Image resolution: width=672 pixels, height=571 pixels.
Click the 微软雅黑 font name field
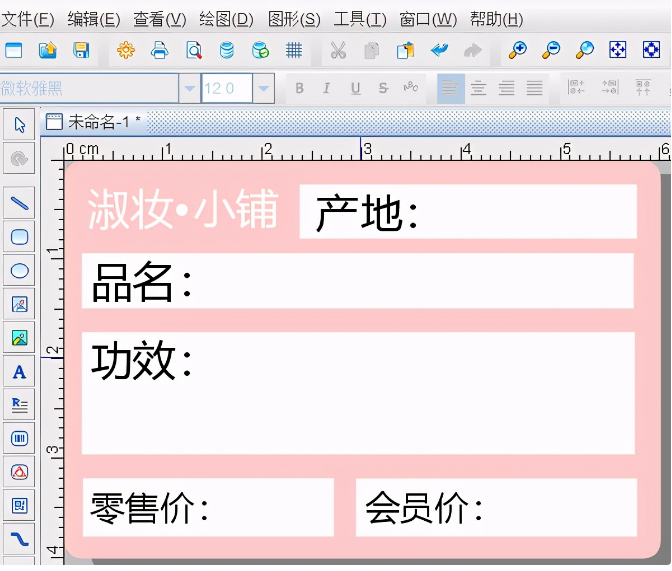[89, 88]
